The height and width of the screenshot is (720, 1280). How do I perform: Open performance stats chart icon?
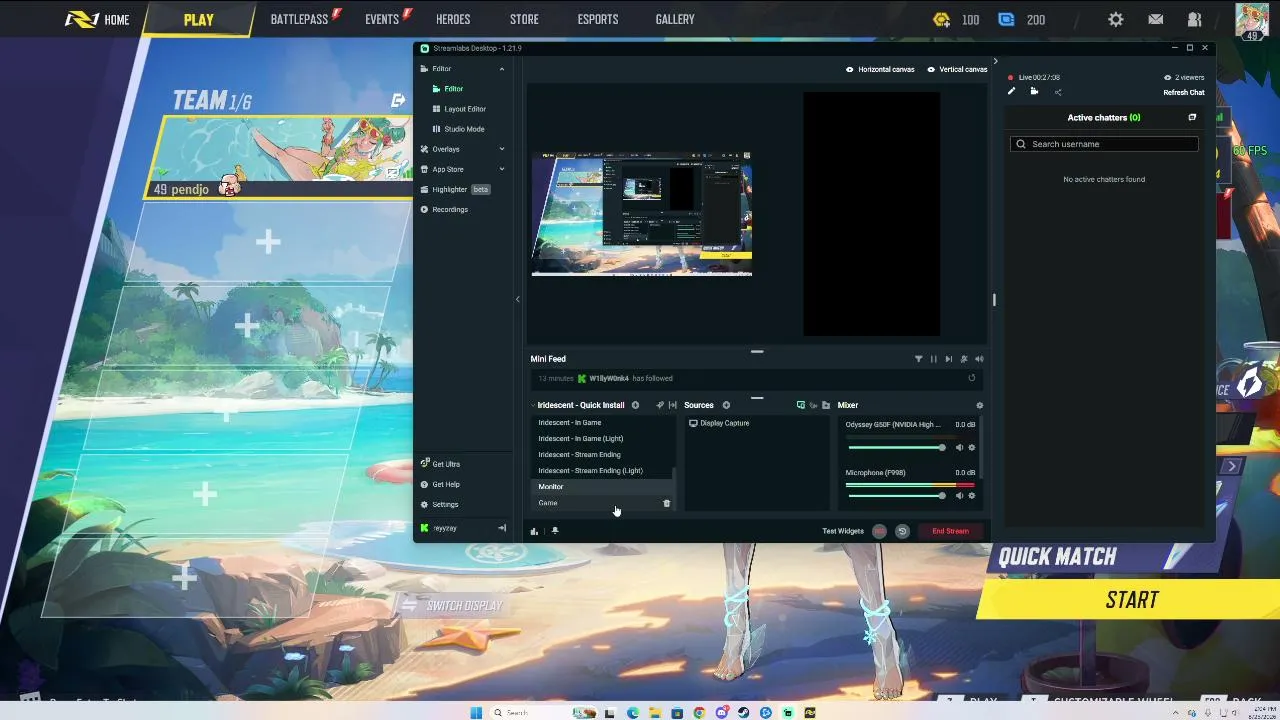click(x=535, y=531)
